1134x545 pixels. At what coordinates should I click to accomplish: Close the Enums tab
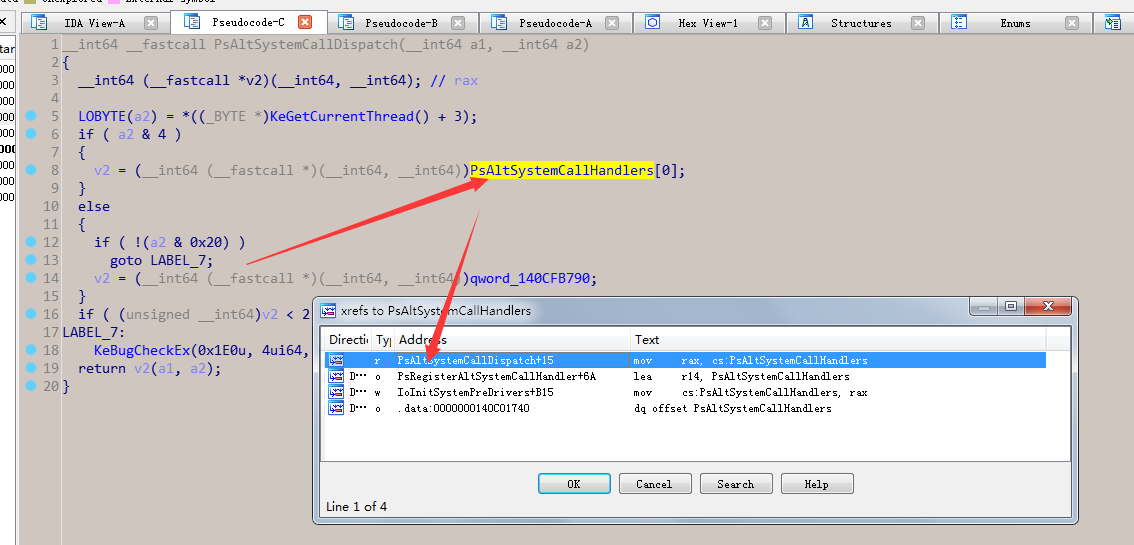(x=1072, y=23)
